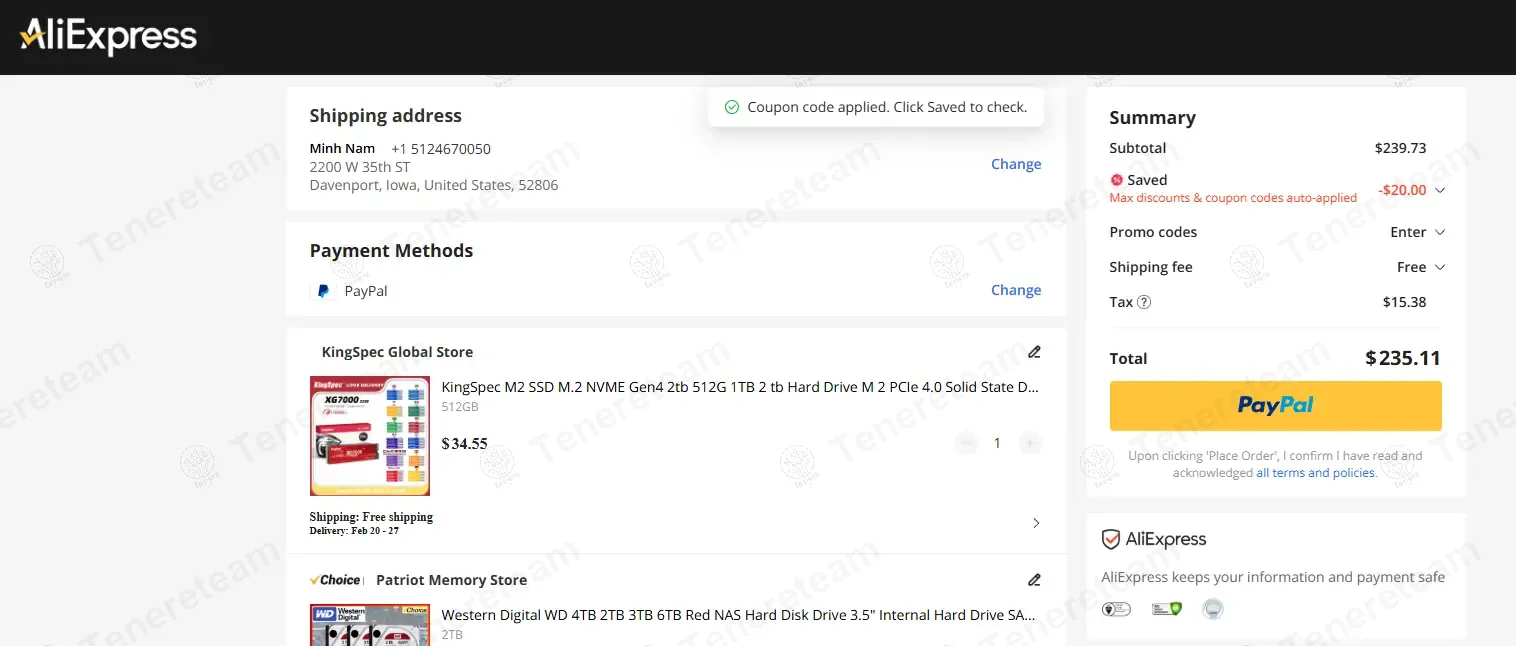Click the green shield security badge icon
Image resolution: width=1516 pixels, height=646 pixels.
(x=1166, y=608)
